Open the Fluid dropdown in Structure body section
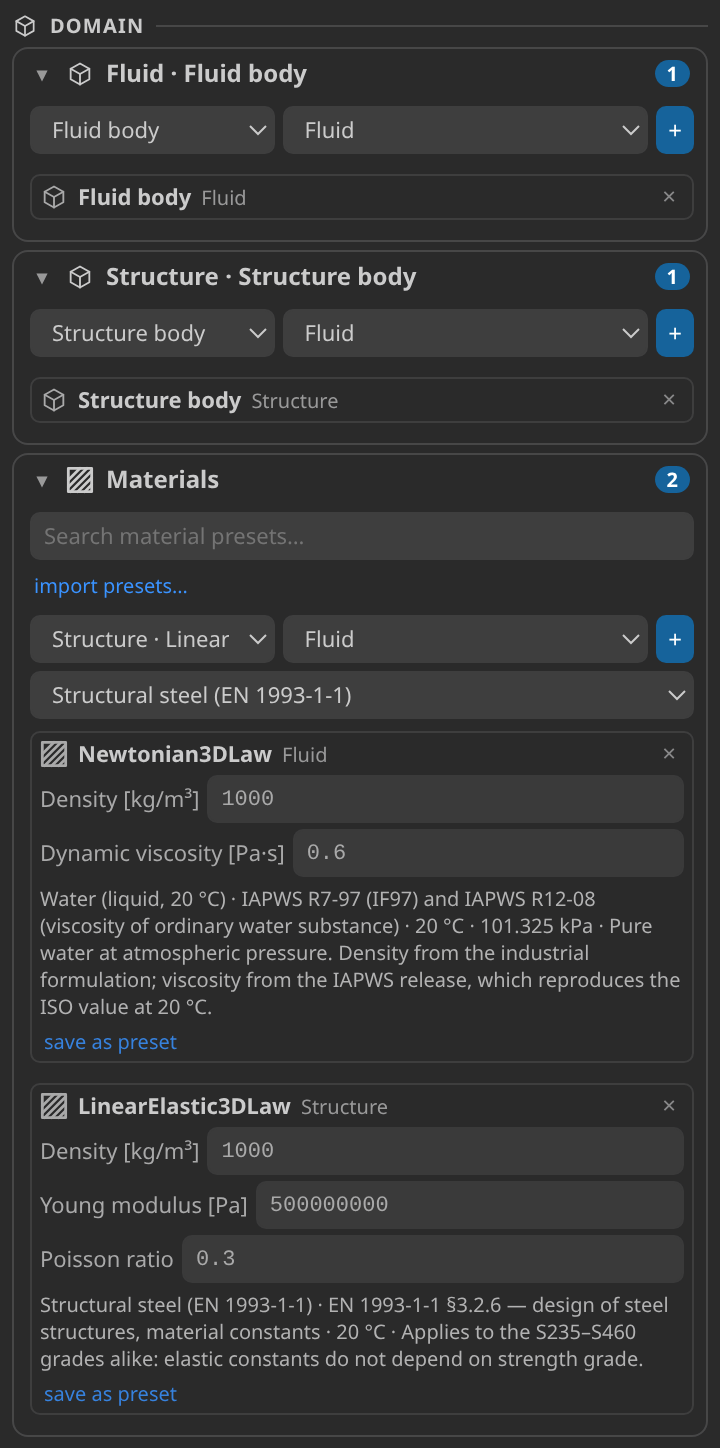Viewport: 720px width, 1448px height. point(465,334)
